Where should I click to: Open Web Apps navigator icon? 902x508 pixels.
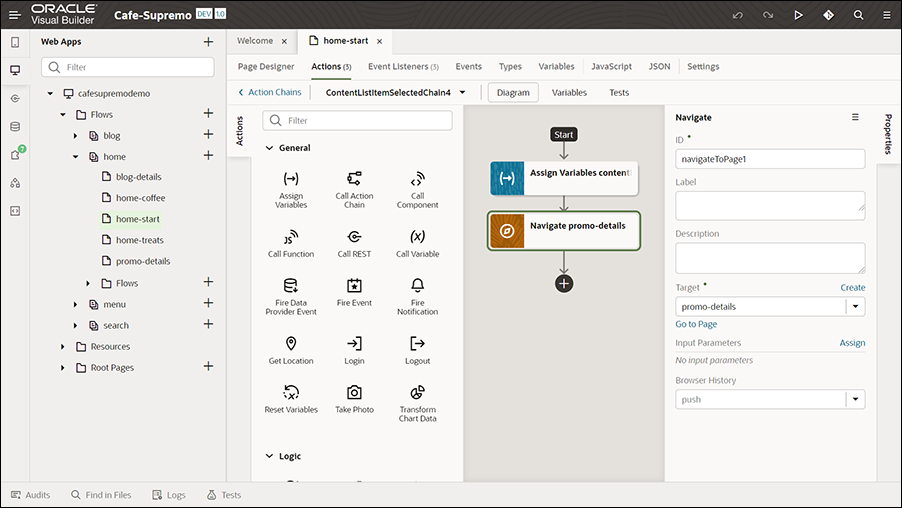(15, 70)
